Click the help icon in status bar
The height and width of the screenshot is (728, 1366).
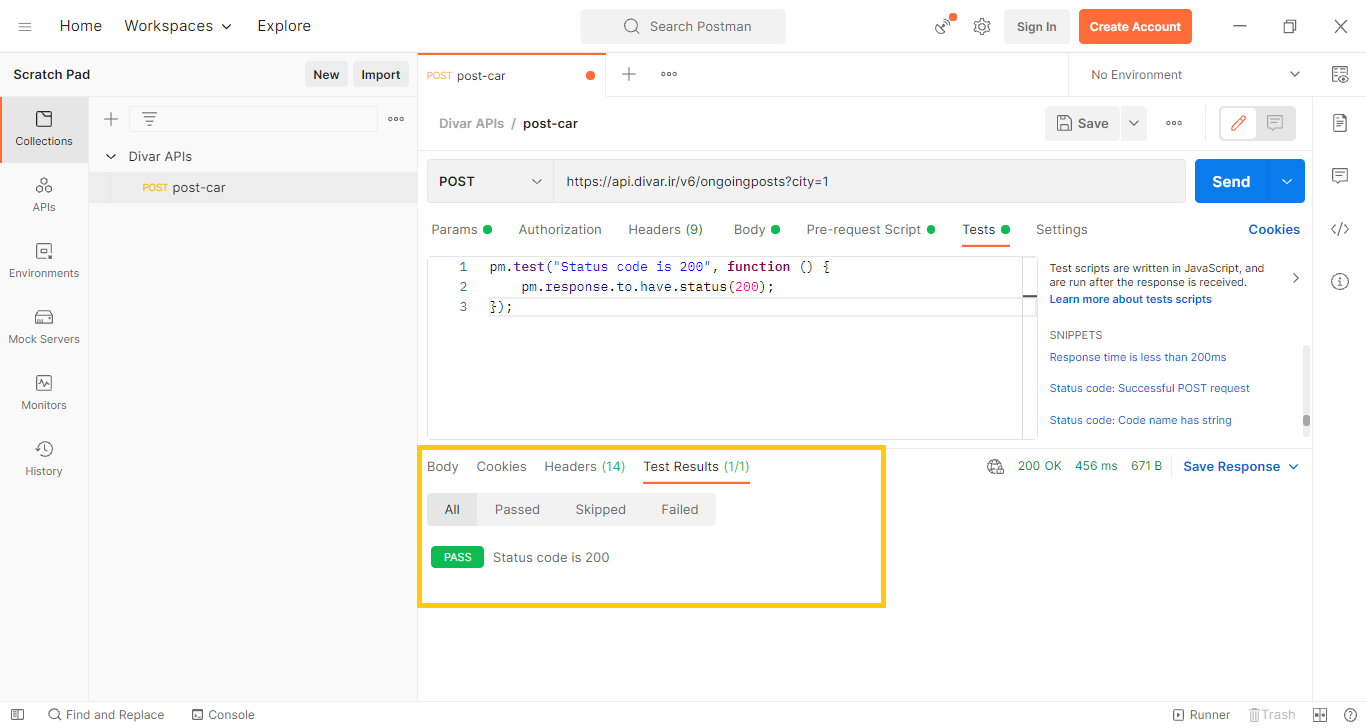click(x=1348, y=715)
